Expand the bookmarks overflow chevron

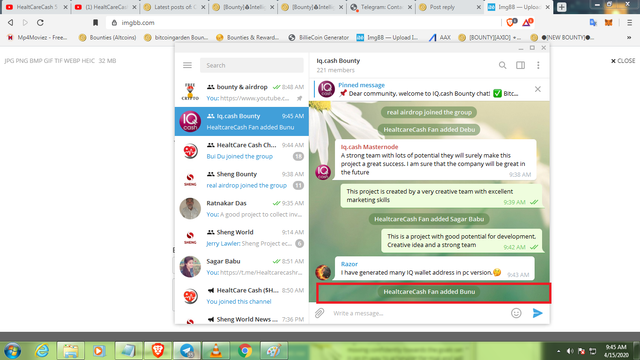pyautogui.click(x=629, y=38)
